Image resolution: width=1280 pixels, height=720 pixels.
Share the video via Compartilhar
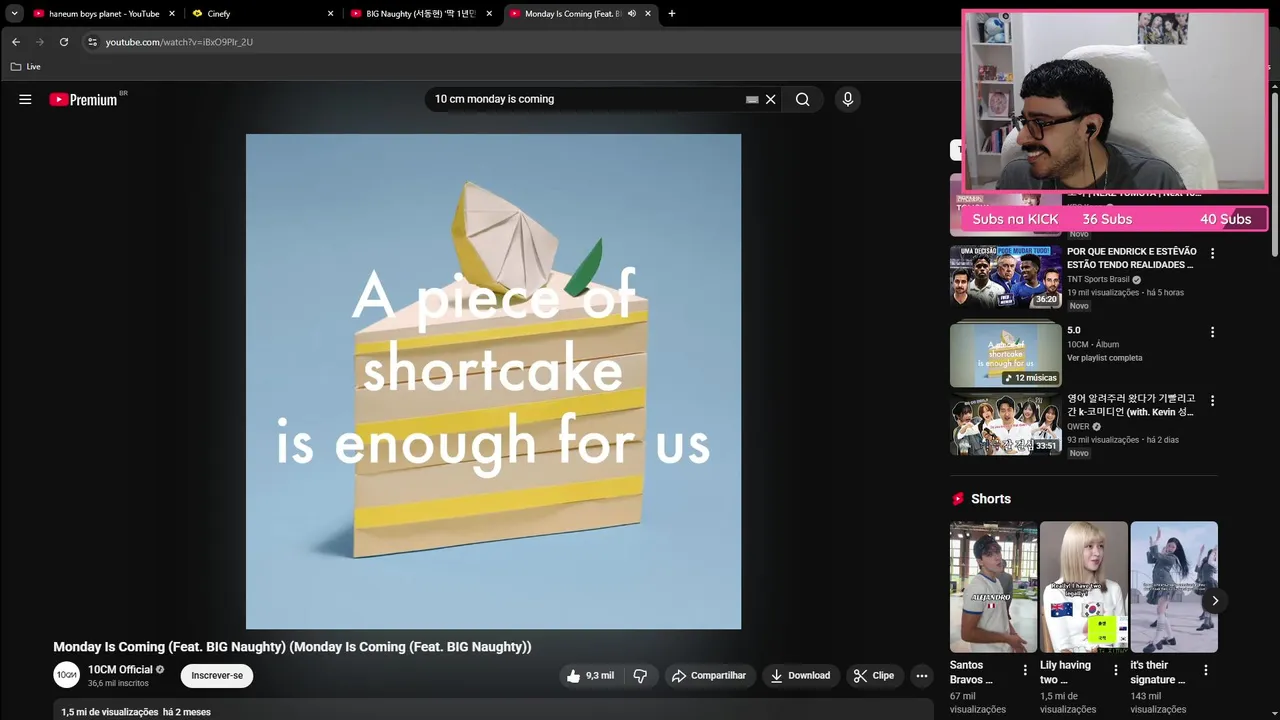709,676
